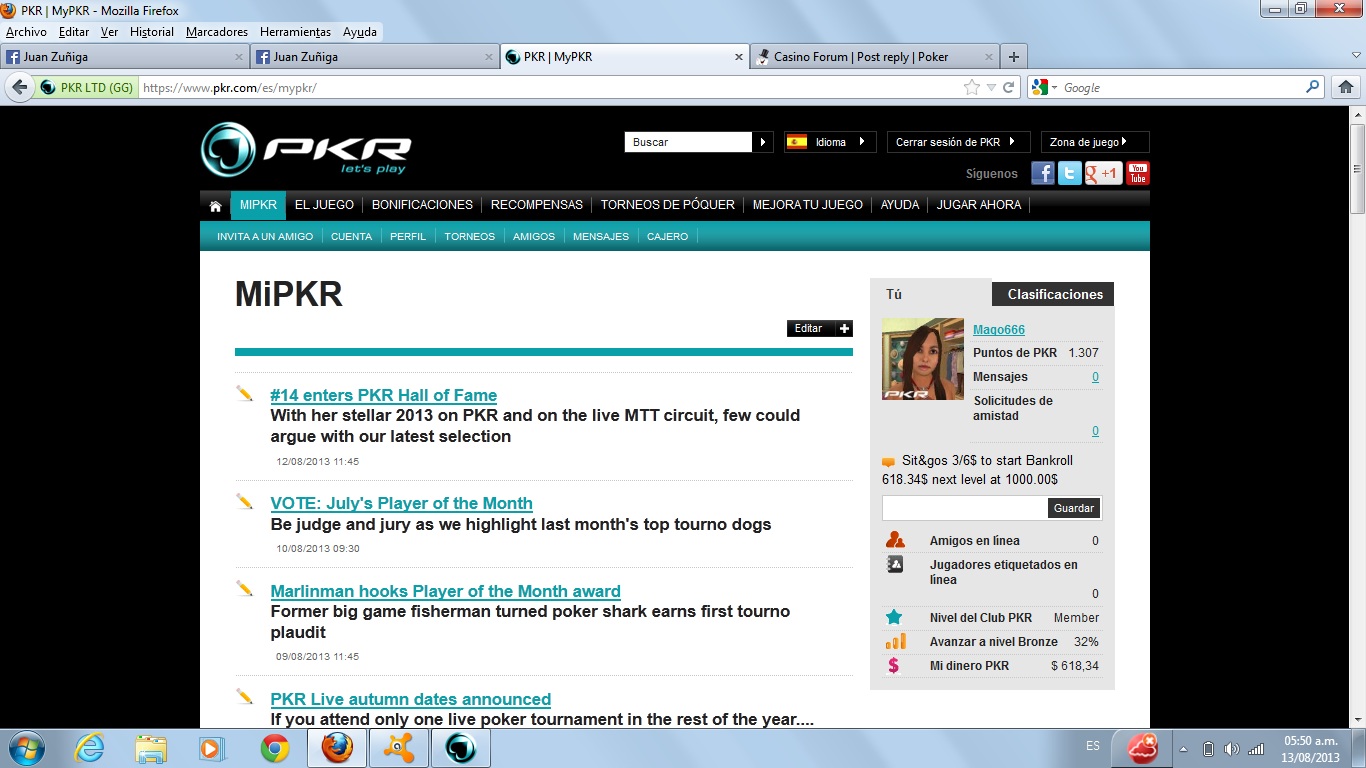The width and height of the screenshot is (1366, 768).
Task: Open PKR's Twitter page icon
Action: 1070,173
